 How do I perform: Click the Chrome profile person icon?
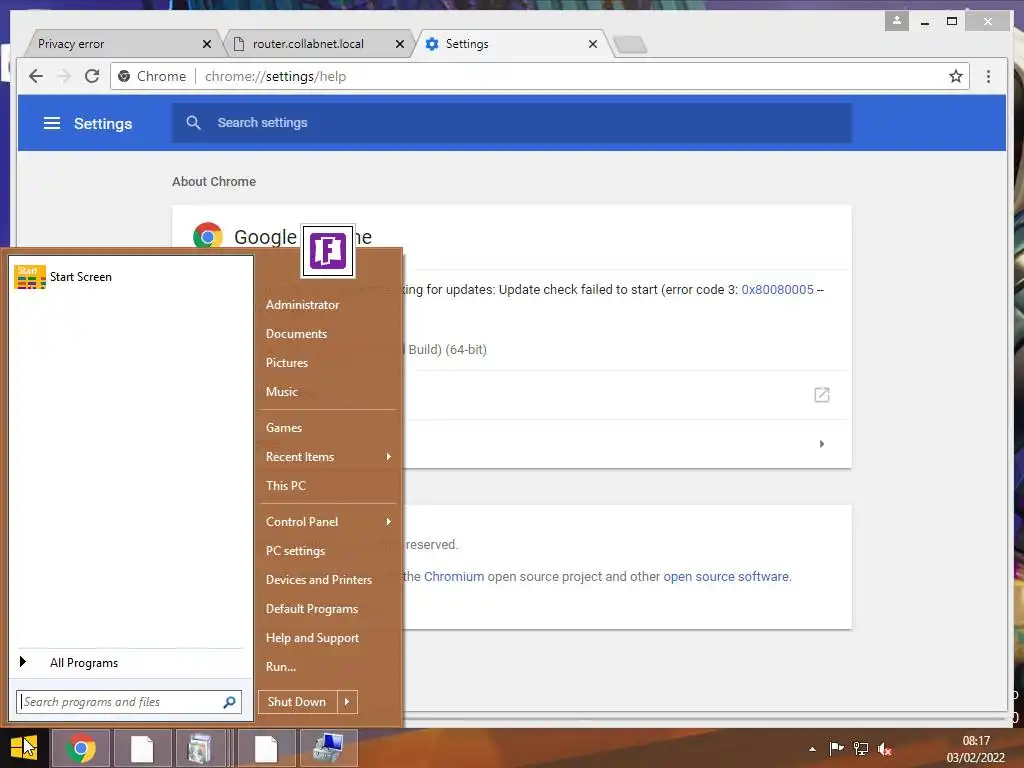click(897, 21)
